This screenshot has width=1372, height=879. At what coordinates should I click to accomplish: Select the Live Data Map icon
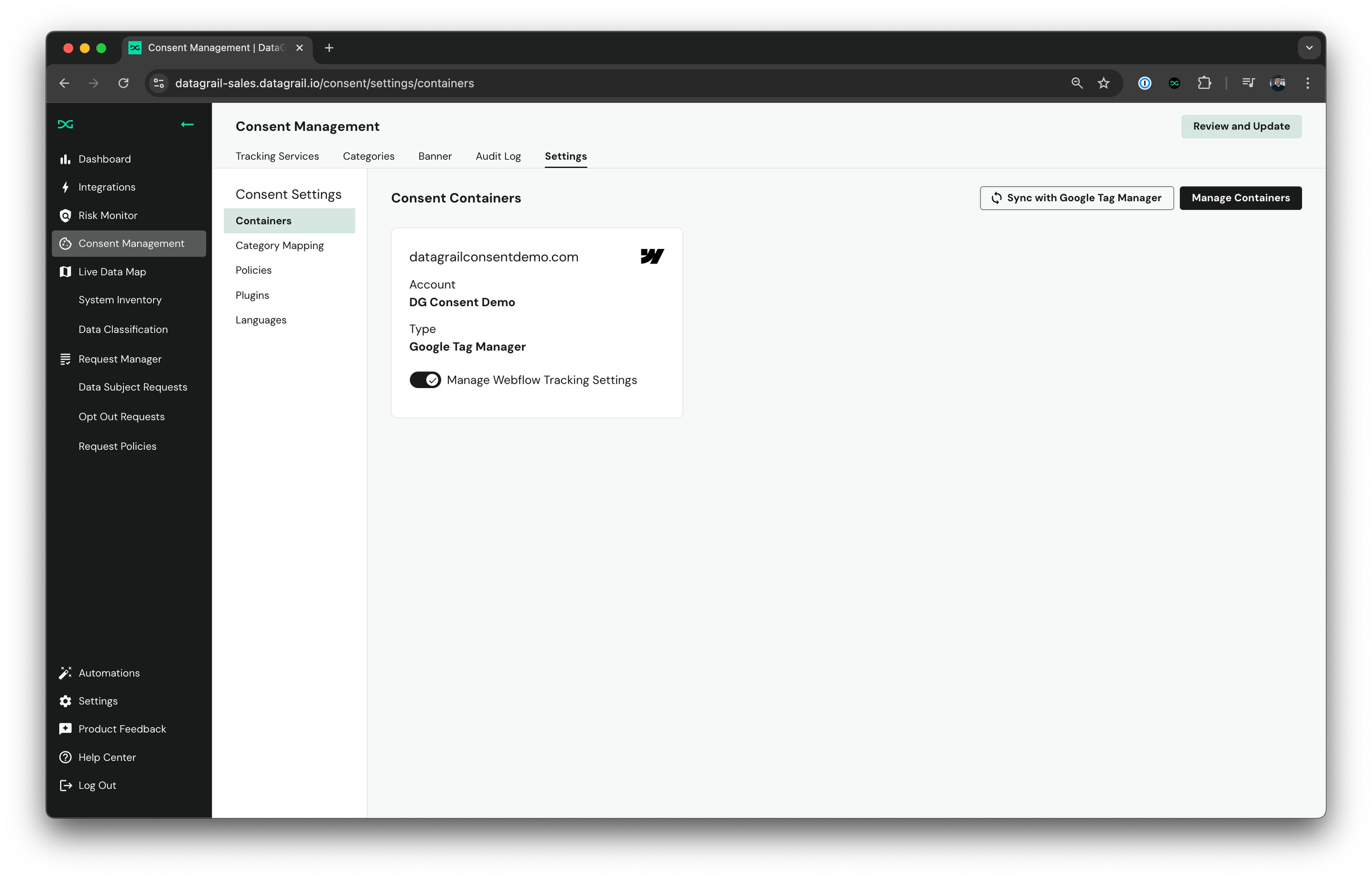pos(64,271)
